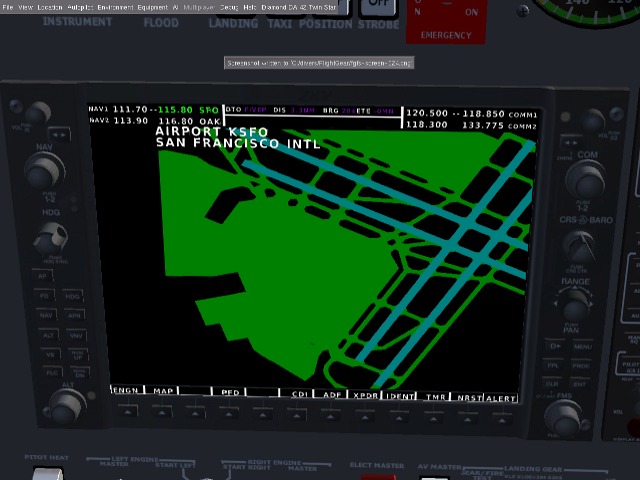Push the arrow softkey below MAP
The height and width of the screenshot is (480, 640).
coord(162,412)
